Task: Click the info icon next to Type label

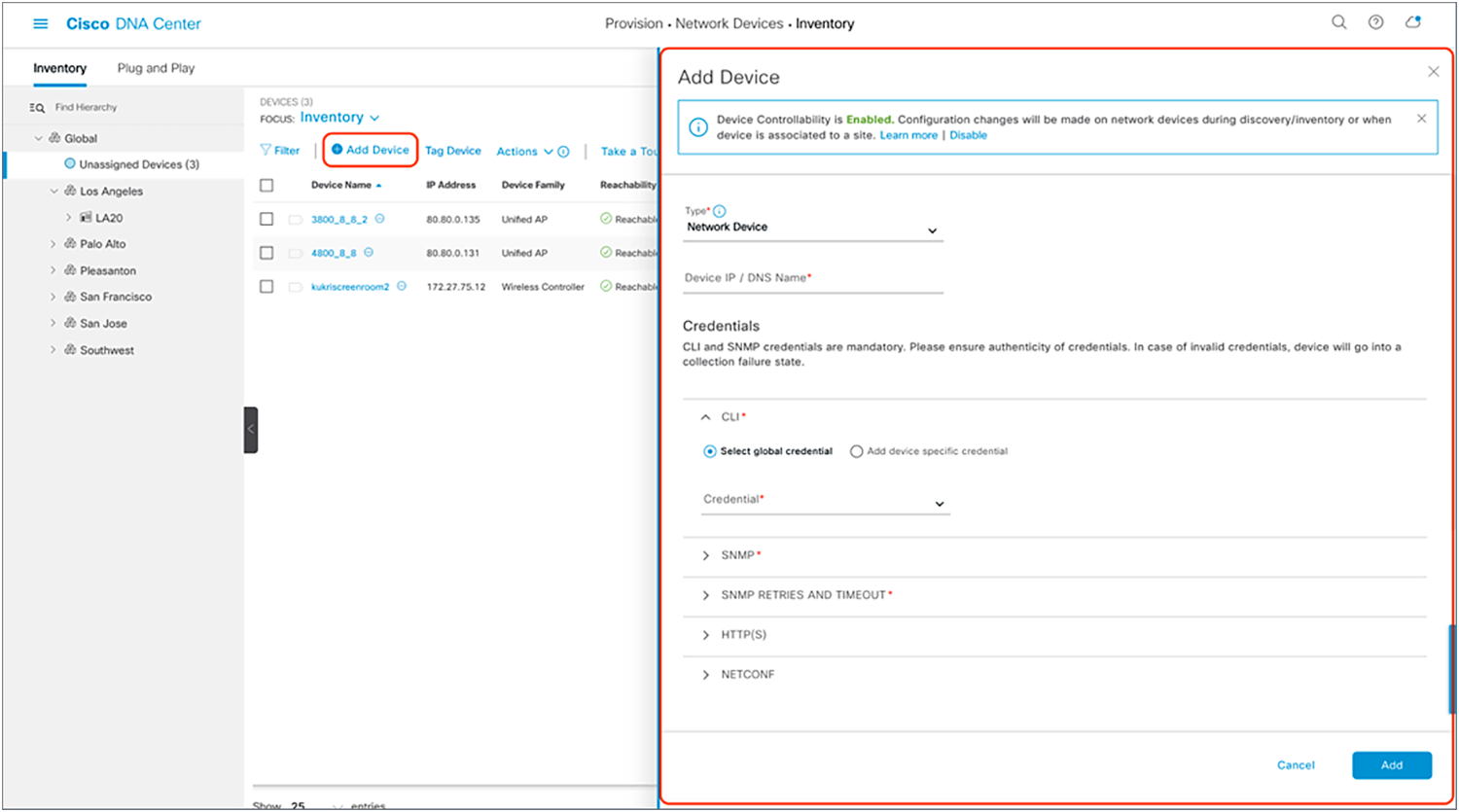Action: click(x=720, y=211)
